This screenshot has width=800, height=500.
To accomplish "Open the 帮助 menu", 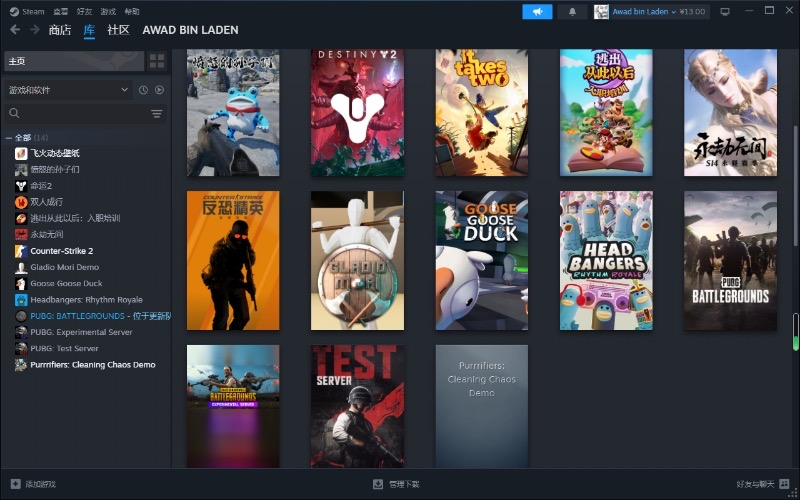I will (132, 12).
